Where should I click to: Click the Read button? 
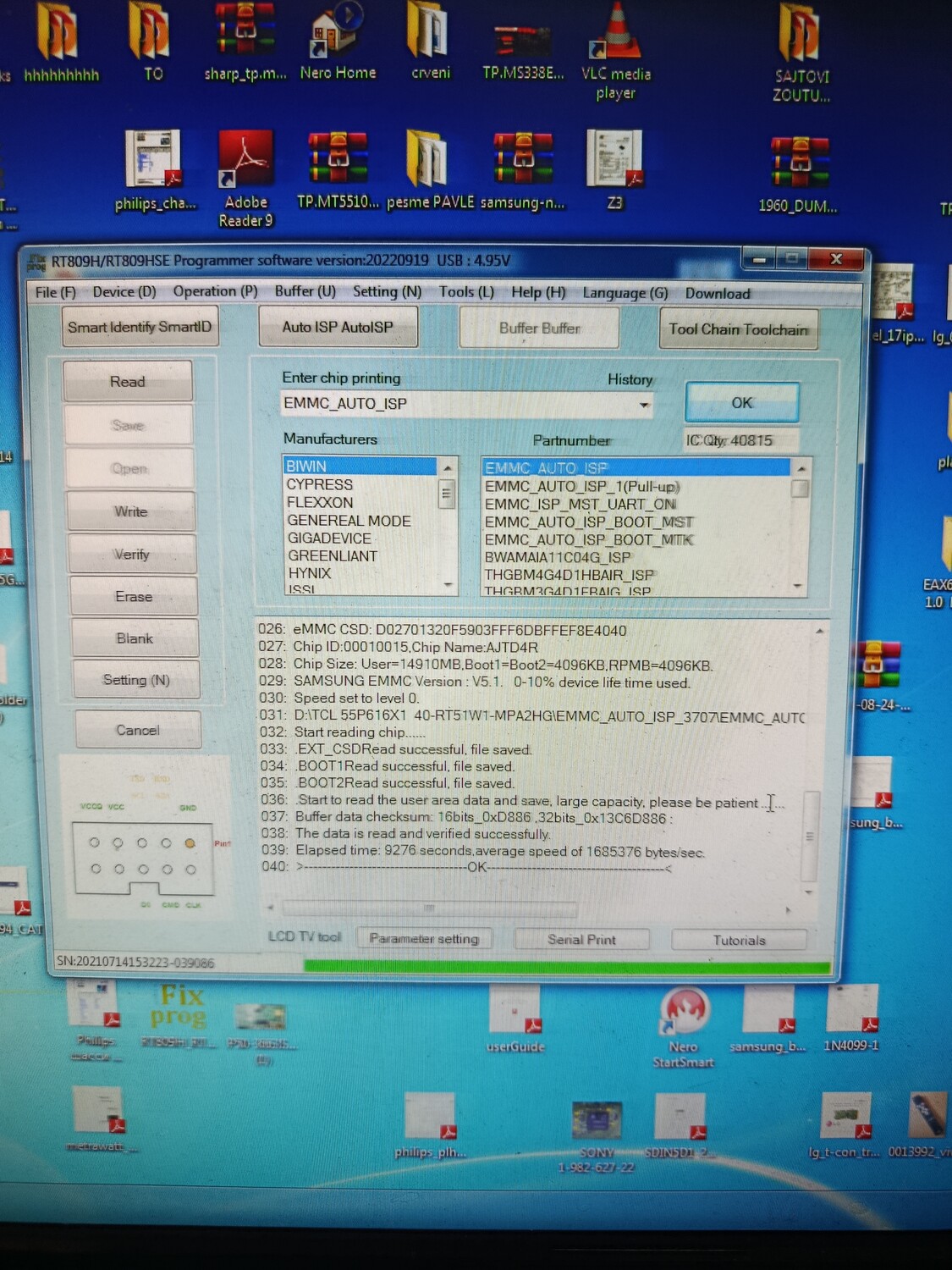[x=128, y=382]
